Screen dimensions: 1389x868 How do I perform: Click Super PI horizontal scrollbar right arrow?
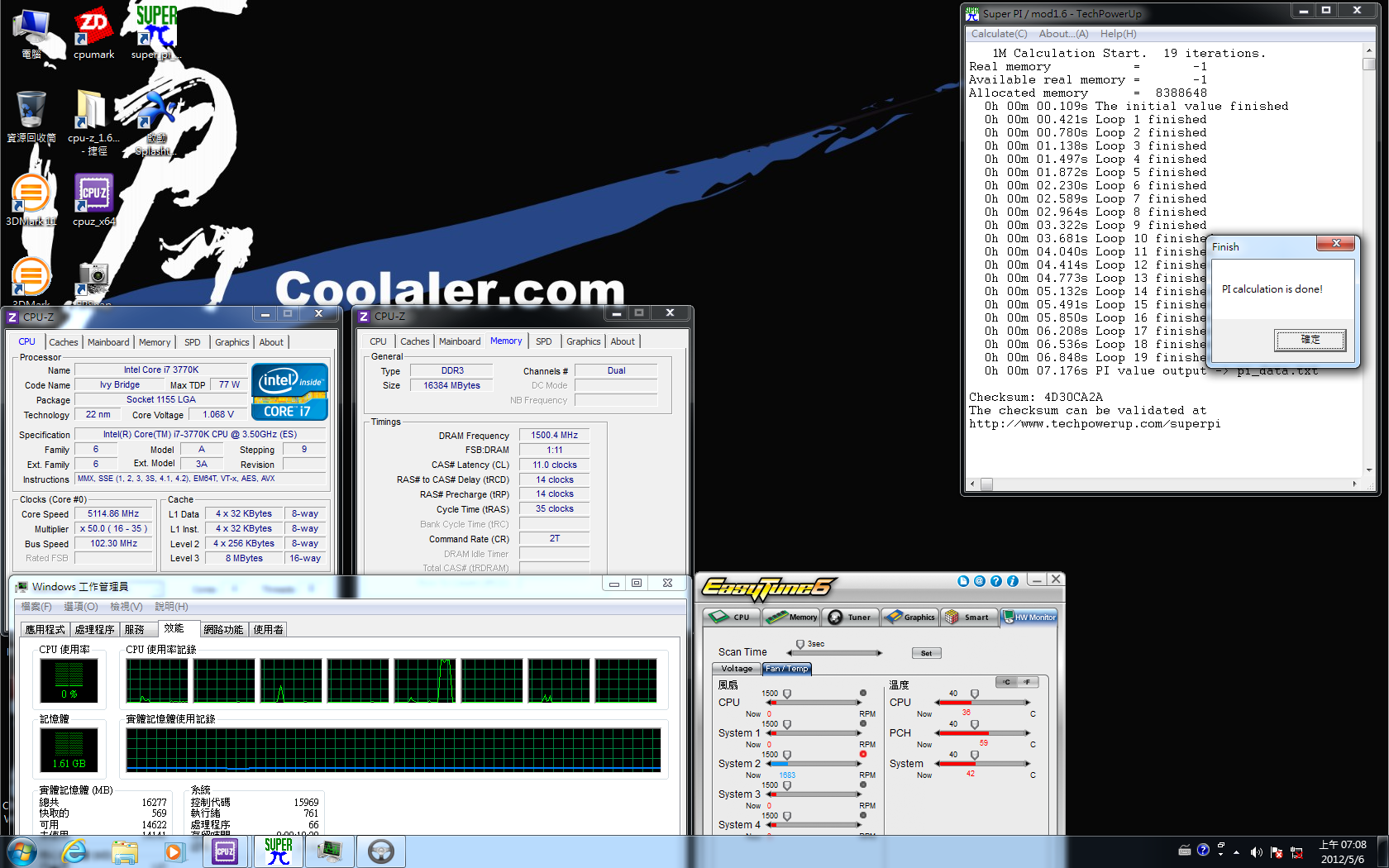click(x=1354, y=484)
